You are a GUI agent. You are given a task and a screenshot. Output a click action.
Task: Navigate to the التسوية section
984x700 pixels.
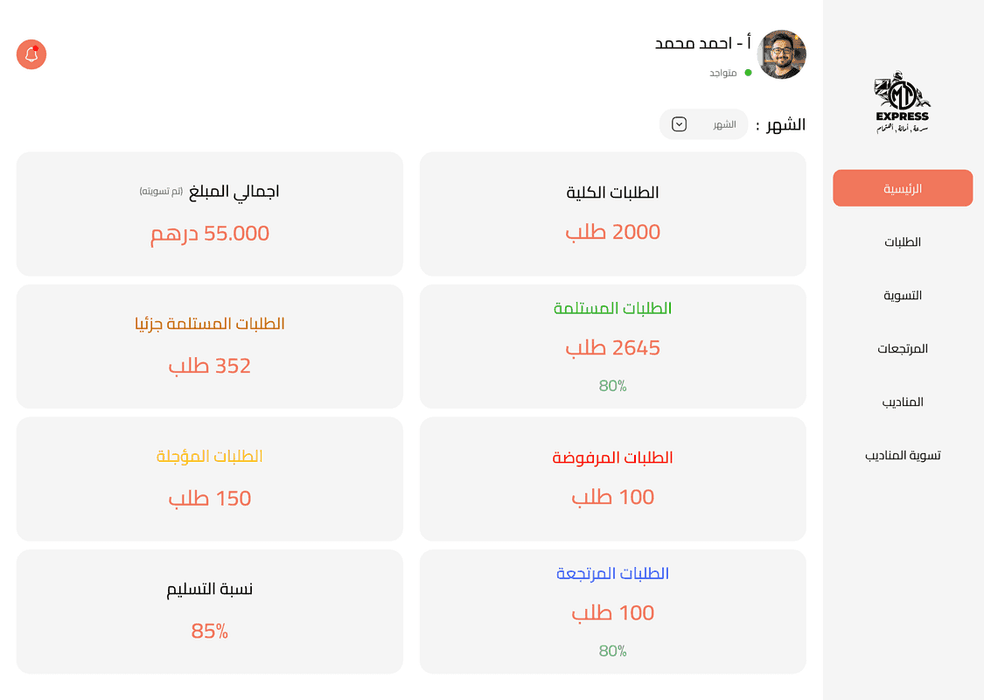pyautogui.click(x=903, y=295)
